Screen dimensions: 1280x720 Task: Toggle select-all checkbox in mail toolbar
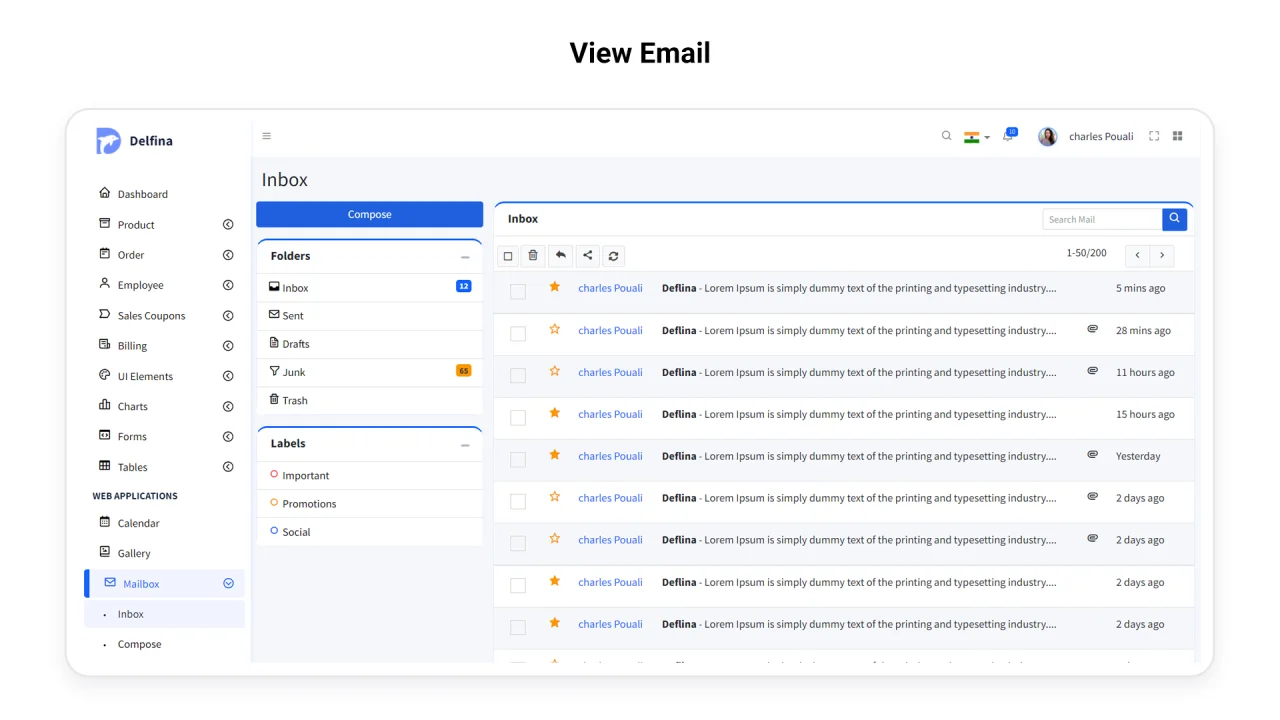pos(508,256)
